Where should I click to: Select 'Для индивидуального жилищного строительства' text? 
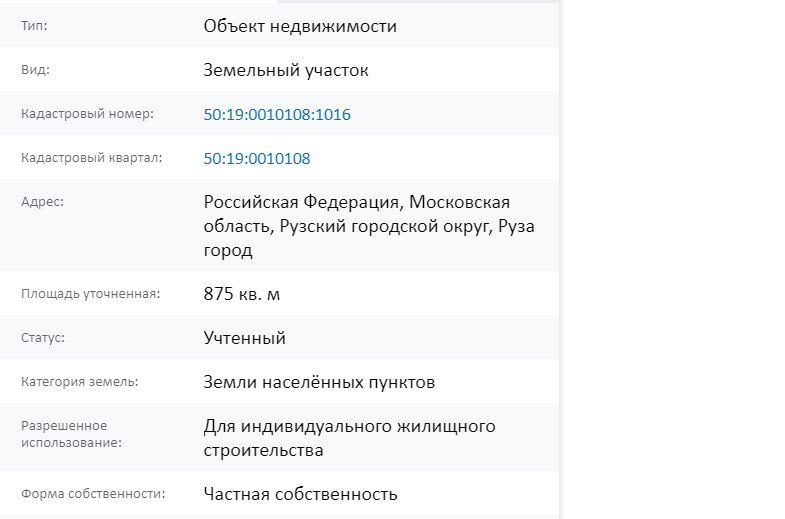tap(349, 438)
